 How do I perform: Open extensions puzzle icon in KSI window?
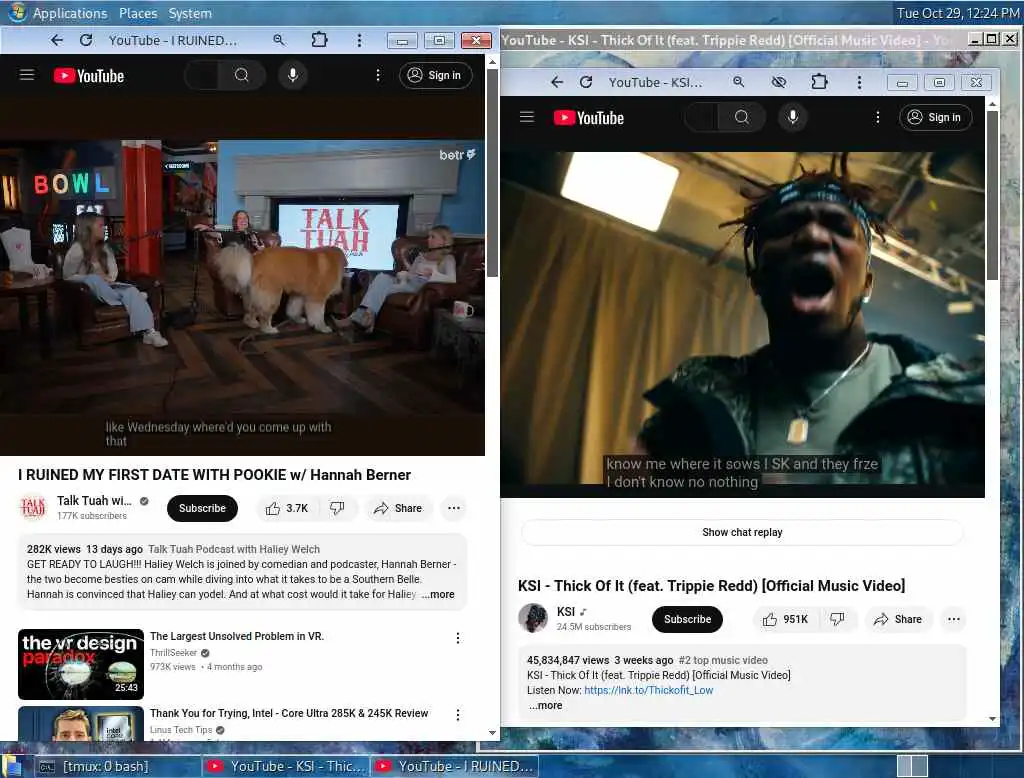(x=819, y=82)
